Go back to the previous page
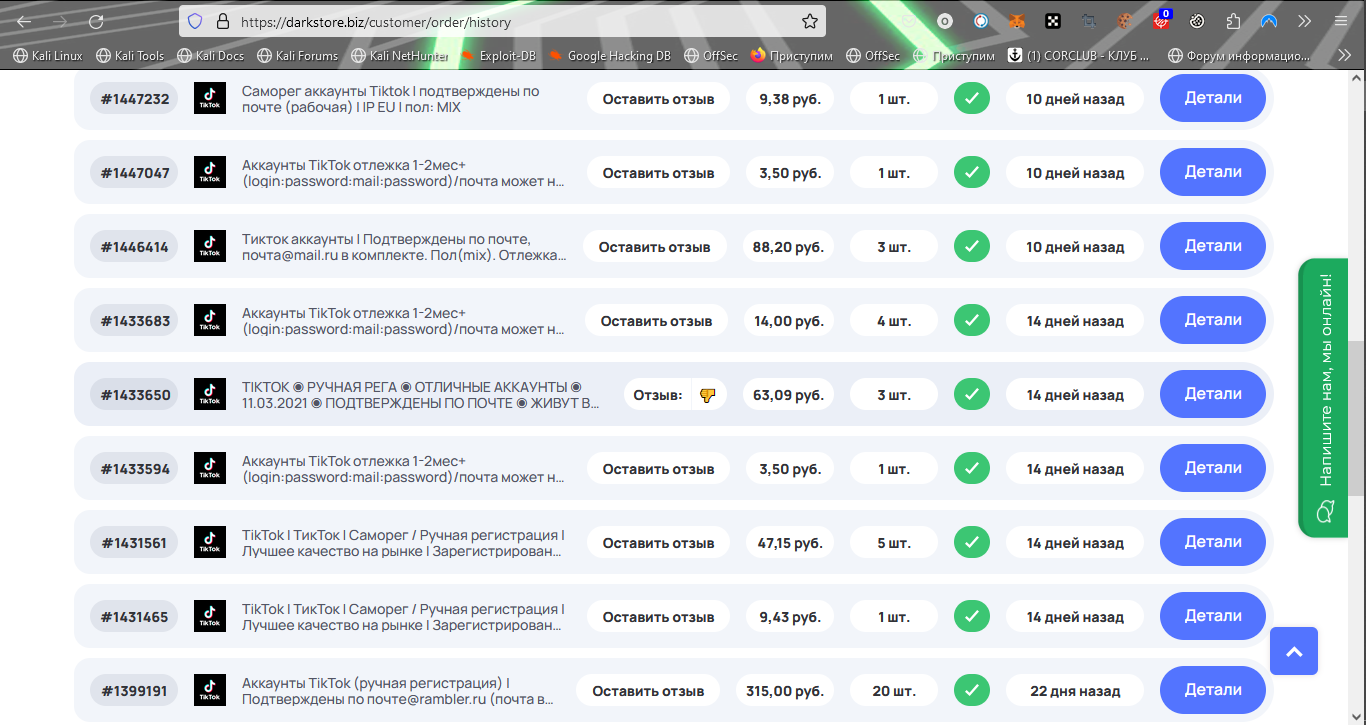 (24, 21)
